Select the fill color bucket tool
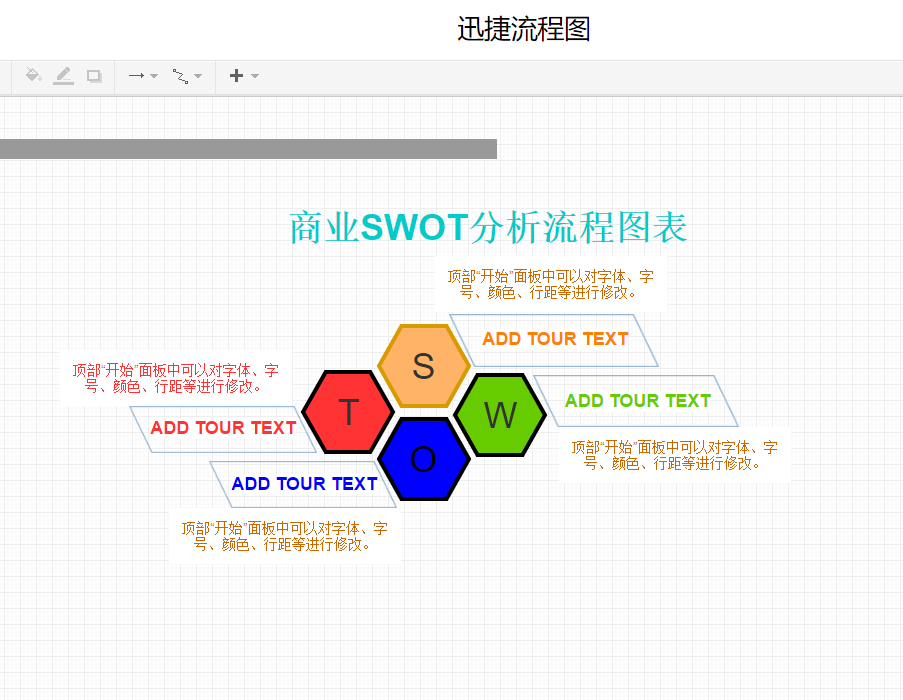This screenshot has width=903, height=700. coord(33,75)
